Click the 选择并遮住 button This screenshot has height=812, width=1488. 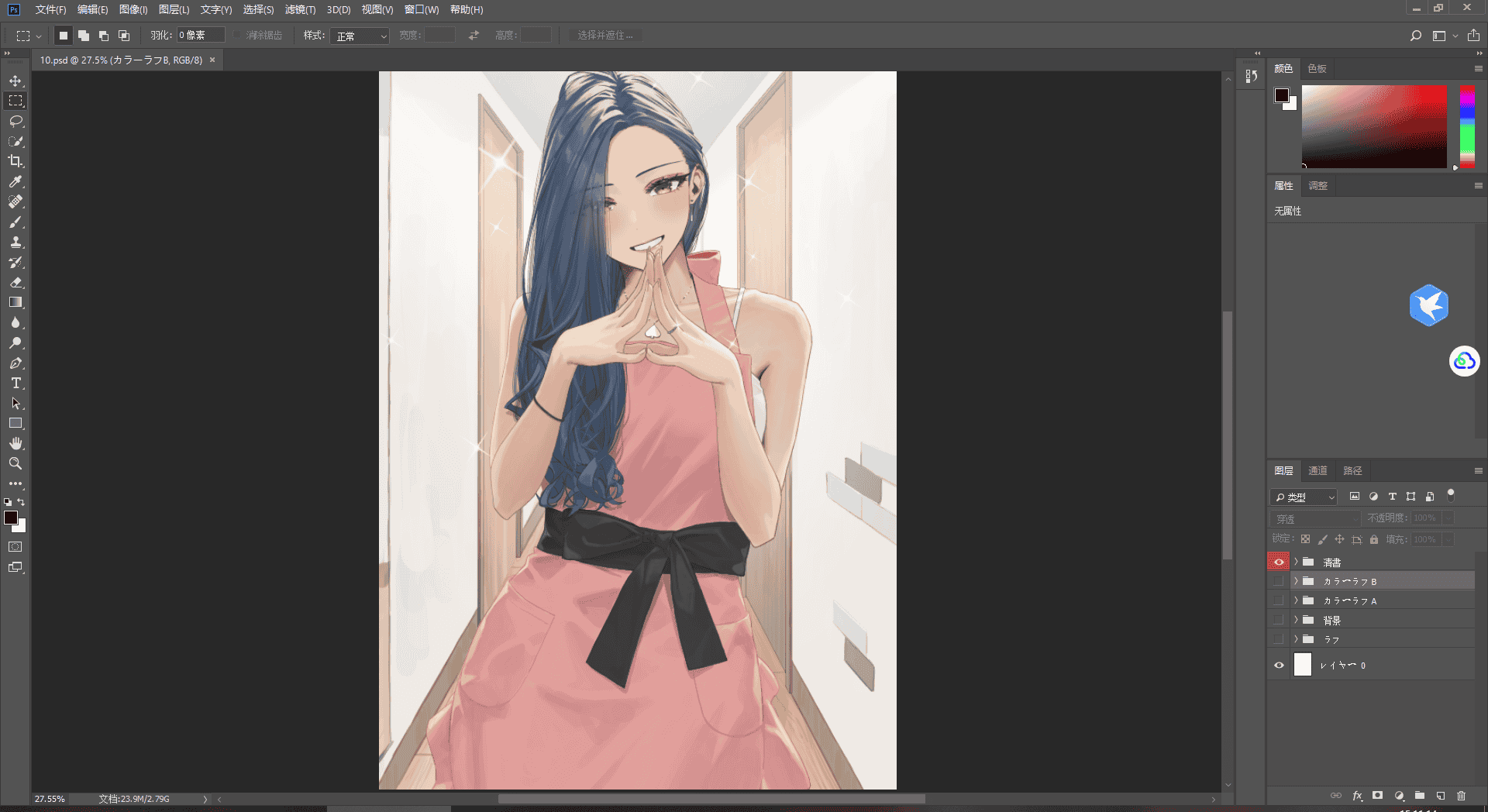(x=604, y=36)
